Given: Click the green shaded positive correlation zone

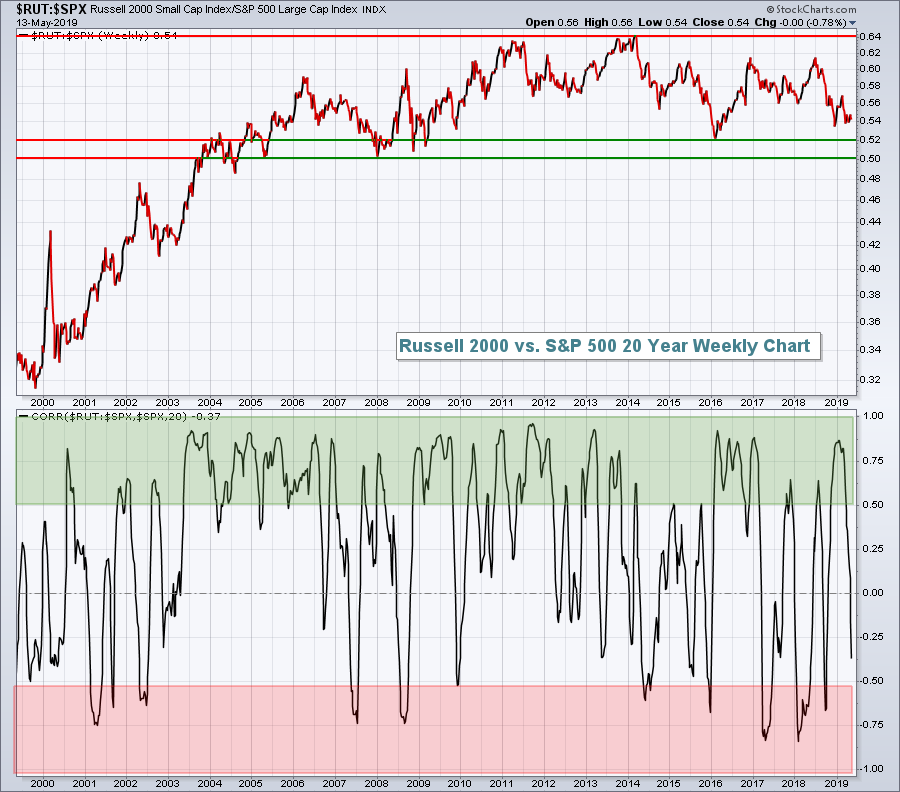Looking at the screenshot, I should [435, 461].
